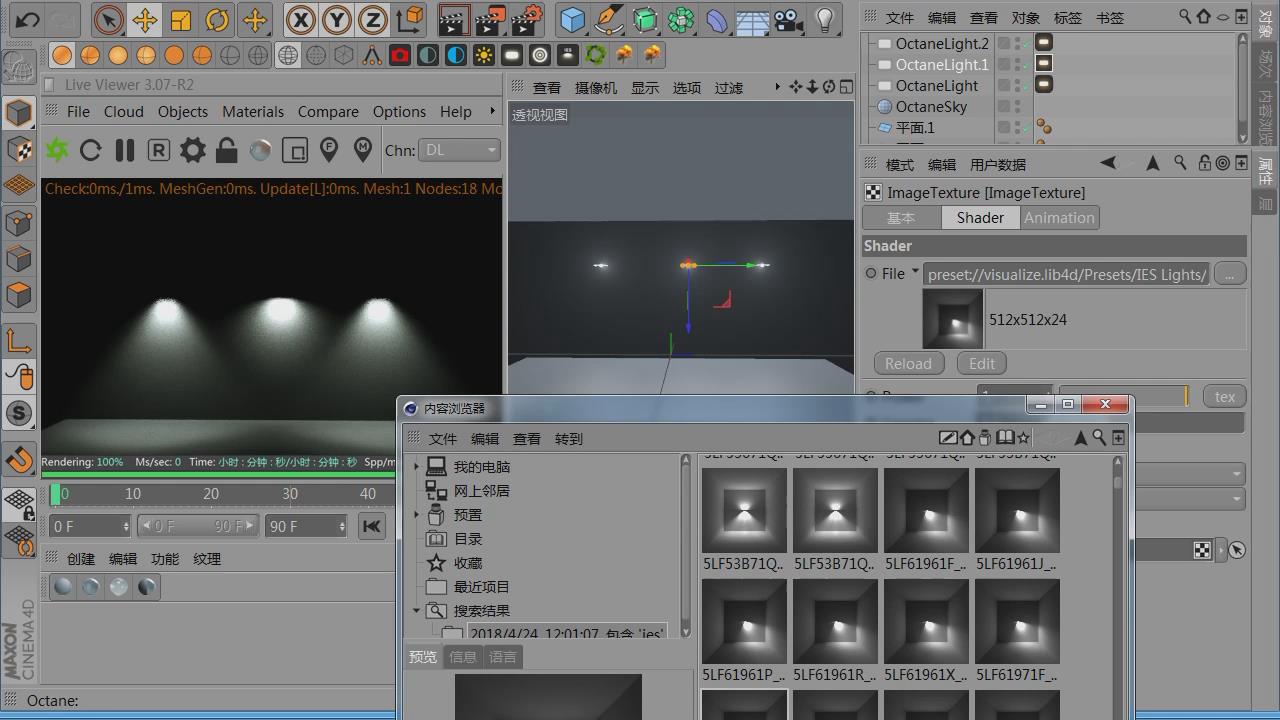Toggle the Y axis lock
The image size is (1280, 720).
[x=337, y=19]
